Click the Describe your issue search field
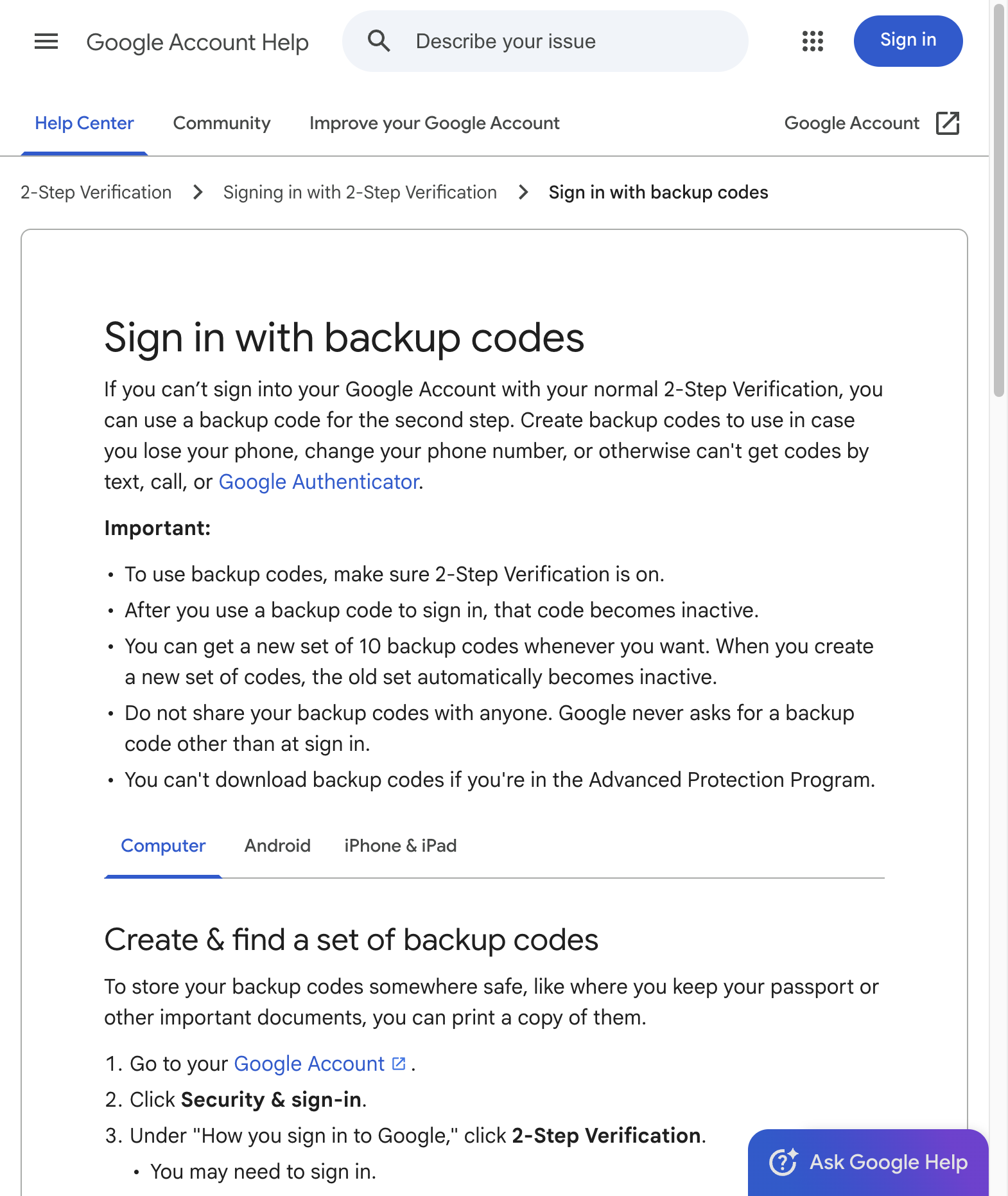Screen dimensions: 1008x1196 tap(545, 41)
